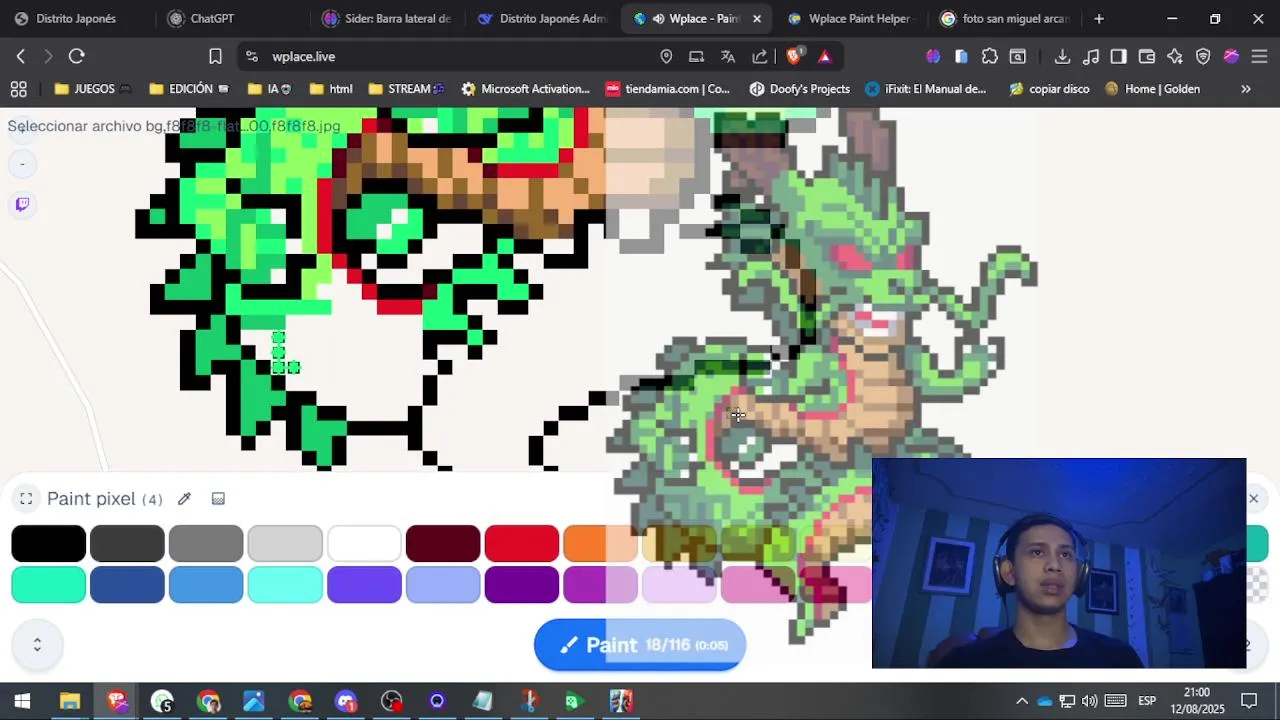
Task: Open Brave Shields lion icon
Action: (x=794, y=57)
